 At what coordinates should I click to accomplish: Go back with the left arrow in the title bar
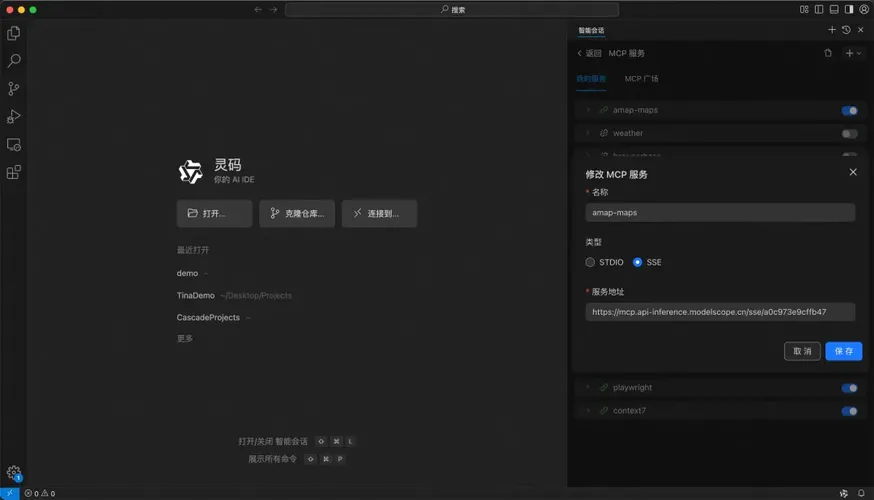pos(258,9)
